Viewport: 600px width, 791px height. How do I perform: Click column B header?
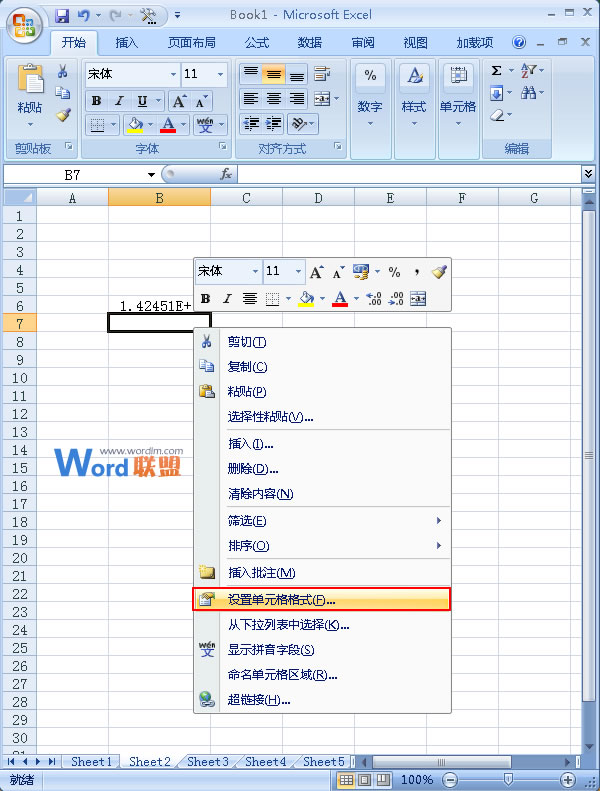[x=159, y=197]
